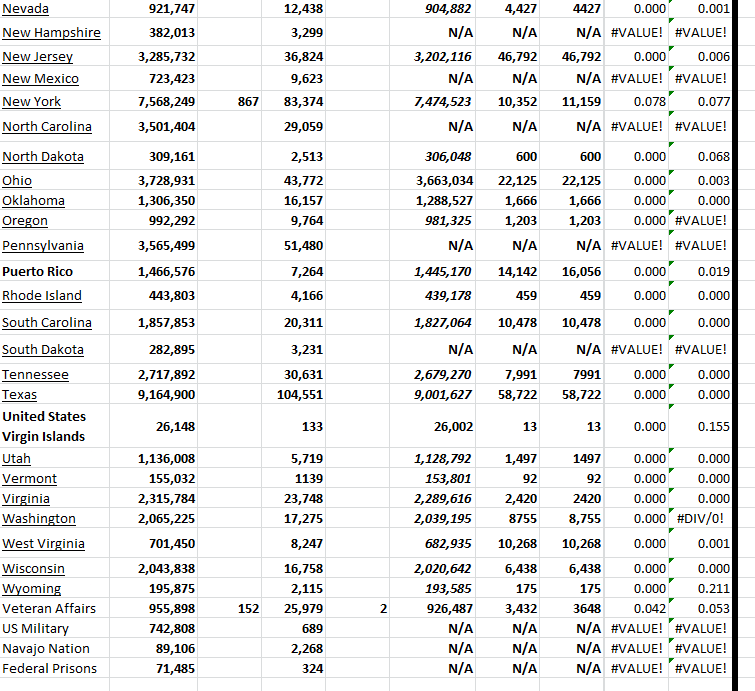This screenshot has height=691, width=755.
Task: Click the cell with value 9,164,900
Action: point(166,394)
